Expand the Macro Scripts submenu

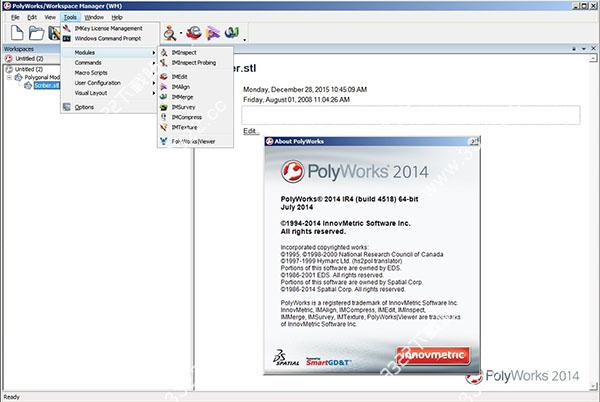click(x=109, y=73)
